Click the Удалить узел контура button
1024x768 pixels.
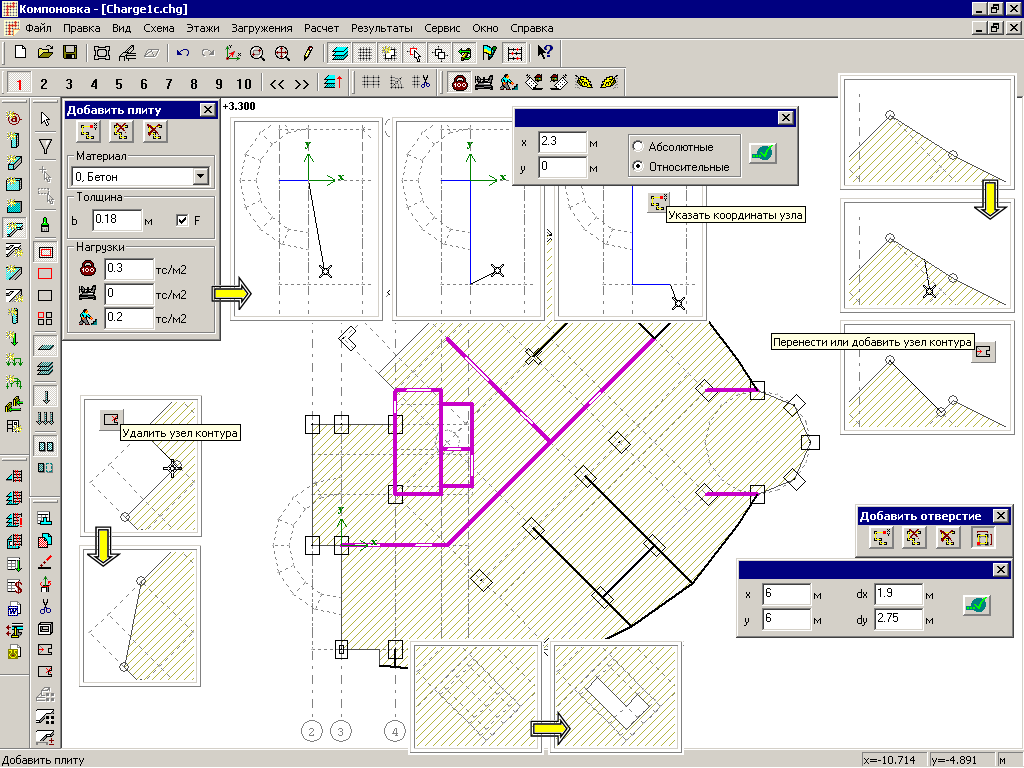[x=110, y=419]
